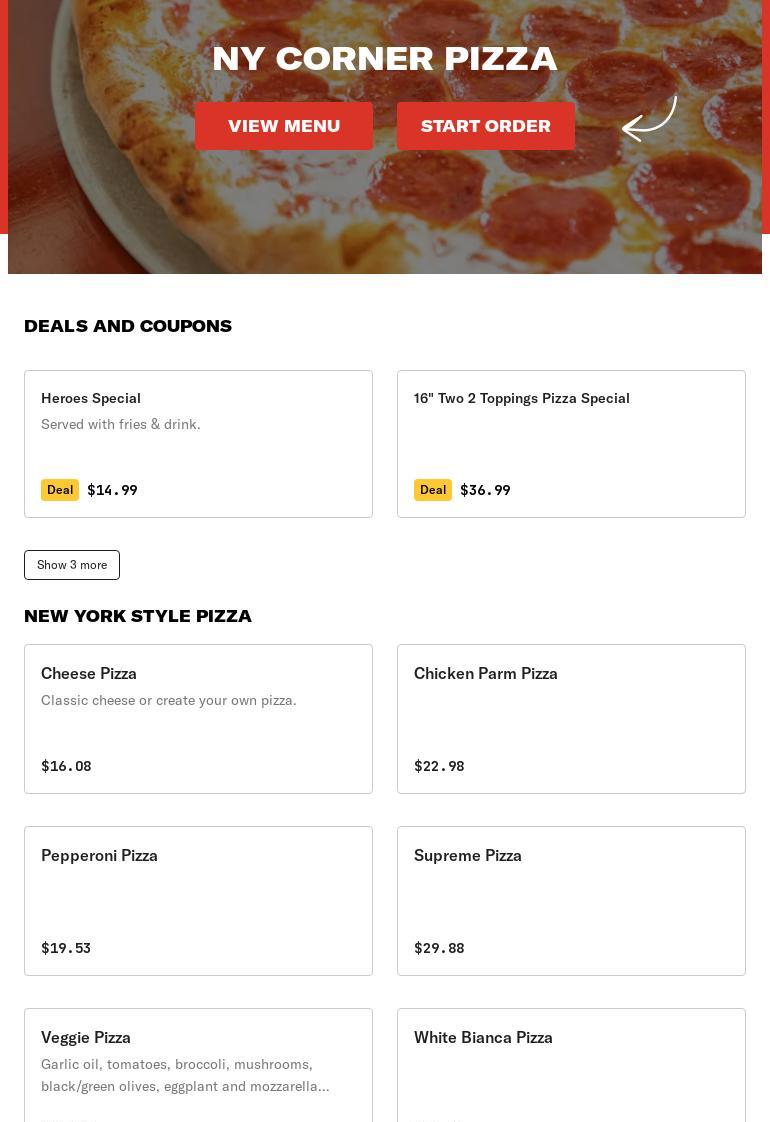Expand deals with Show 3 more
The height and width of the screenshot is (1122, 770).
pyautogui.click(x=72, y=565)
